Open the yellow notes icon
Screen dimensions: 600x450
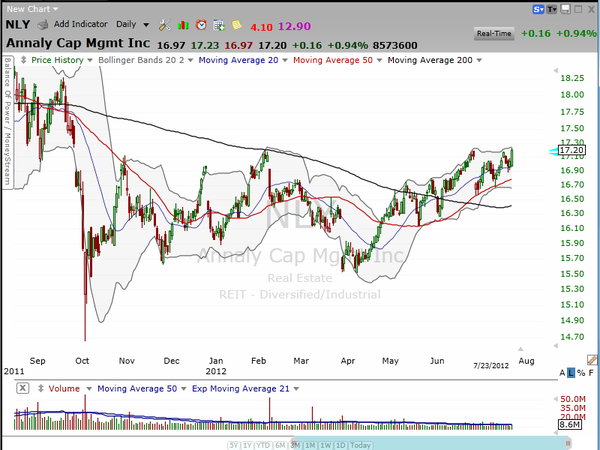point(237,25)
